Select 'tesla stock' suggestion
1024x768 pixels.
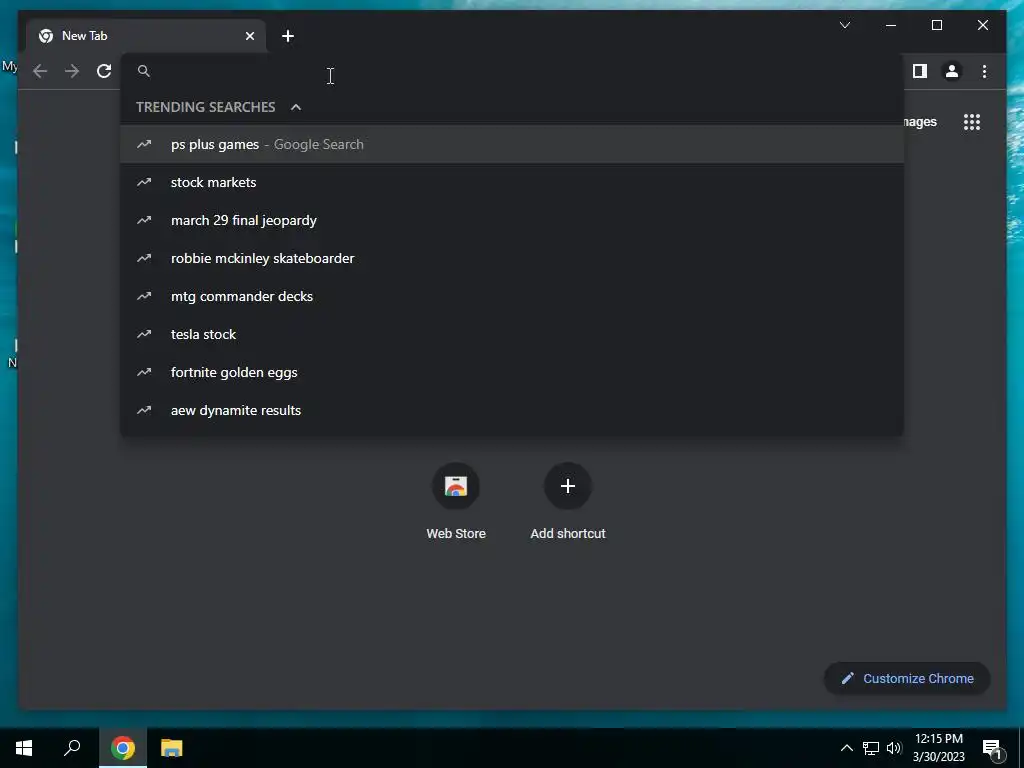[512, 334]
